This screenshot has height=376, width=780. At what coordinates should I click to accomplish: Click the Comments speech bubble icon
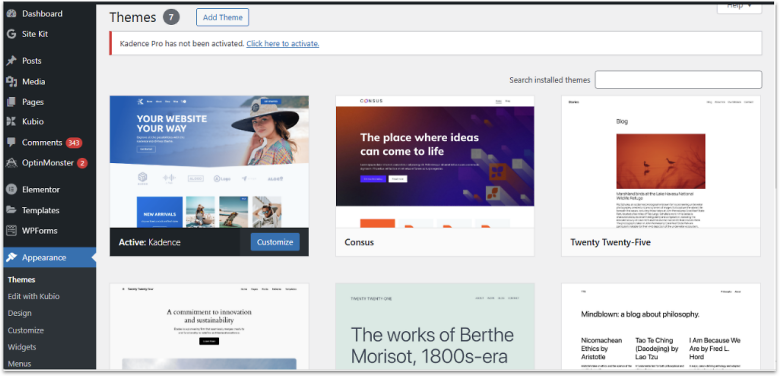(x=11, y=142)
